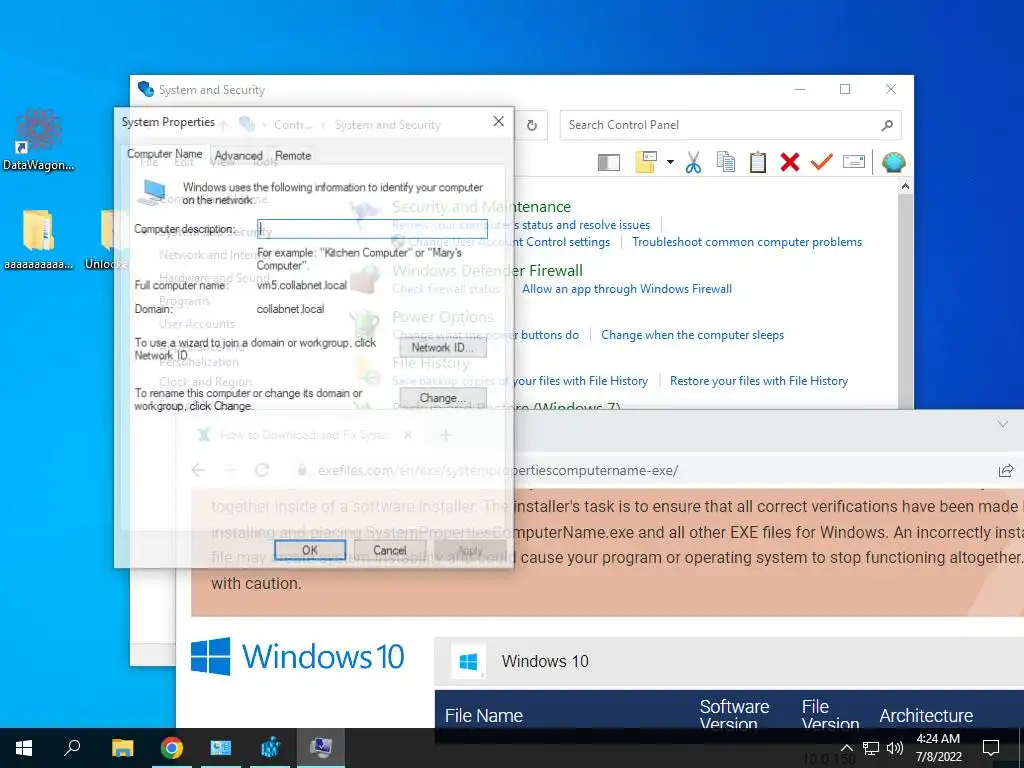Open taskbar Search magnifier

72,748
